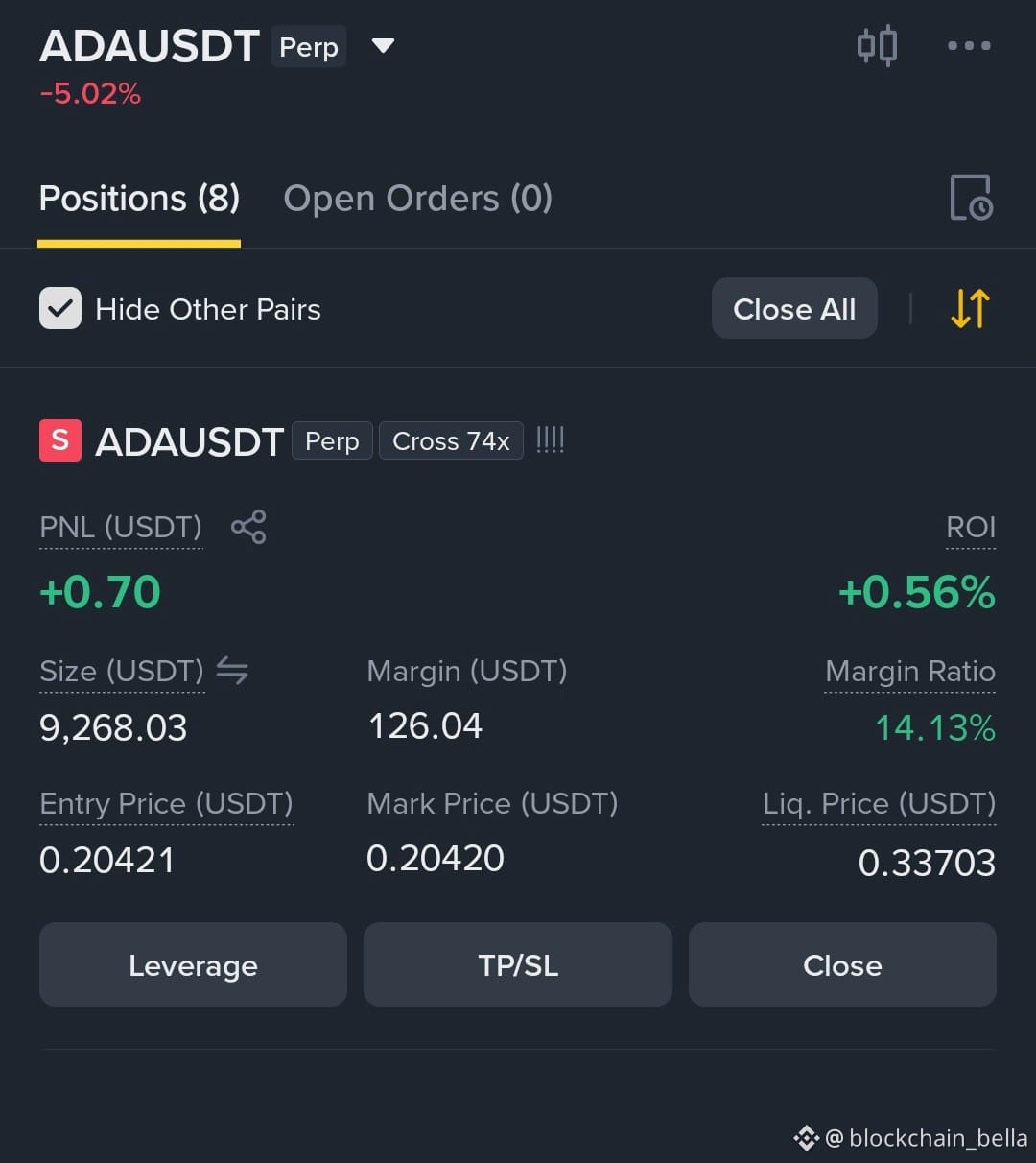Switch to the Open Orders (0) tab

(x=418, y=199)
